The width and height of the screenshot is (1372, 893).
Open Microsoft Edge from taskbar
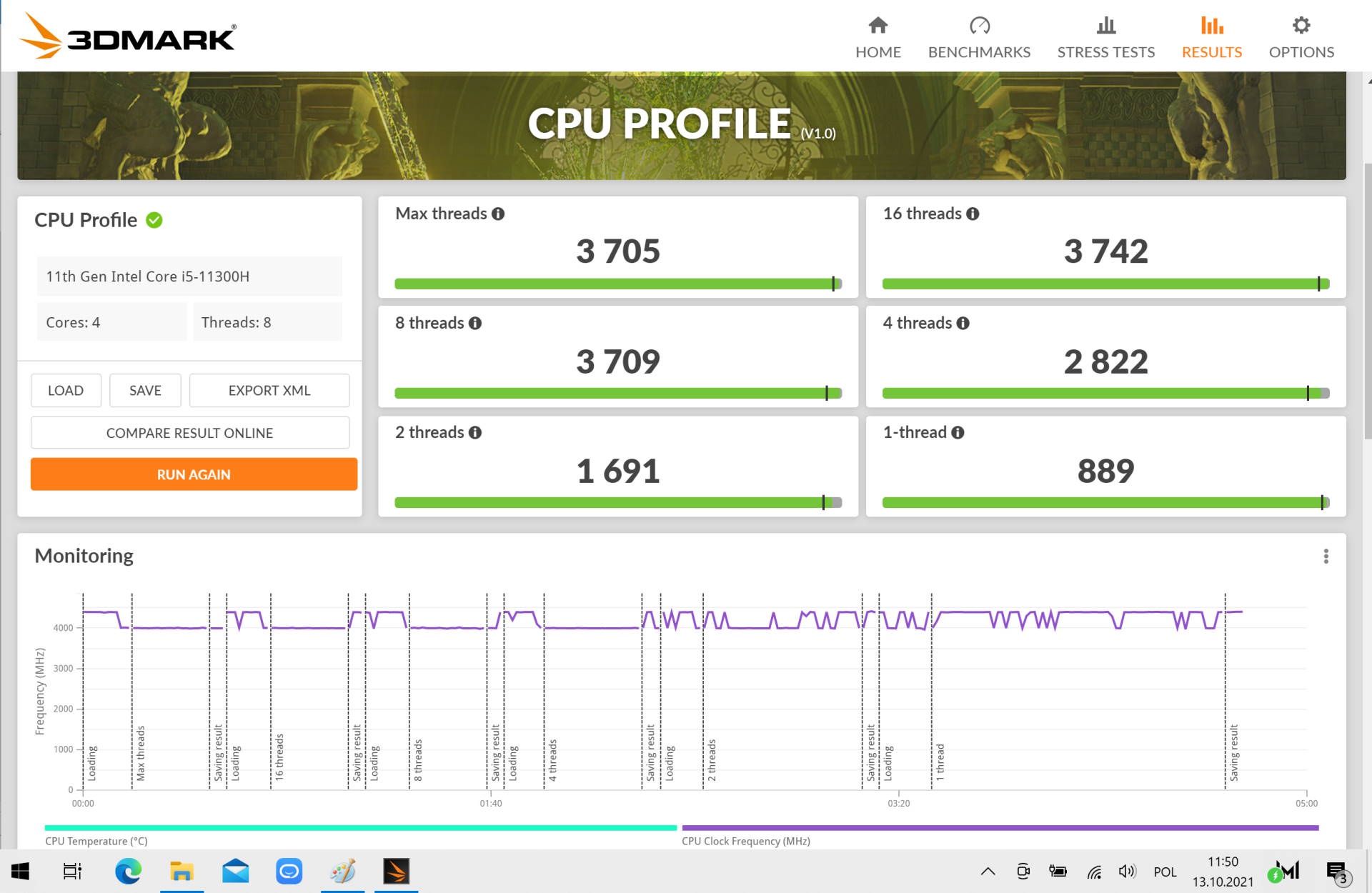tap(128, 871)
